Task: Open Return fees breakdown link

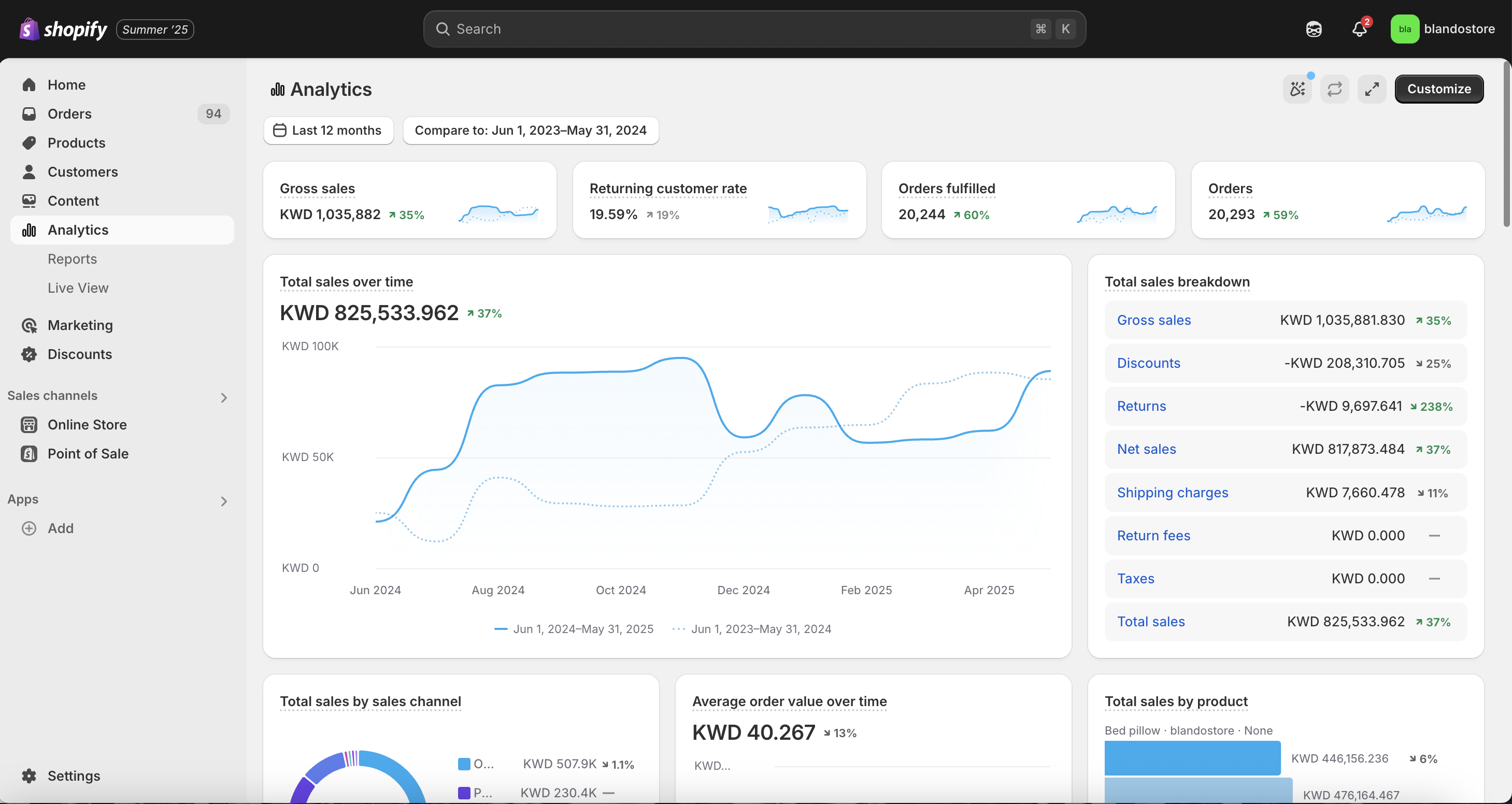Action: (x=1153, y=536)
